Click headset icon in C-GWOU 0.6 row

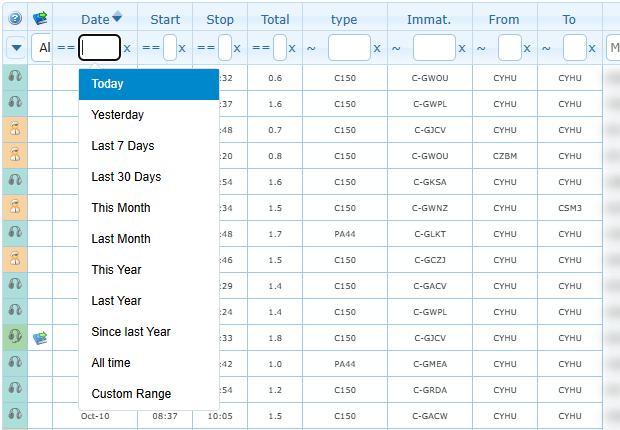click(x=15, y=76)
